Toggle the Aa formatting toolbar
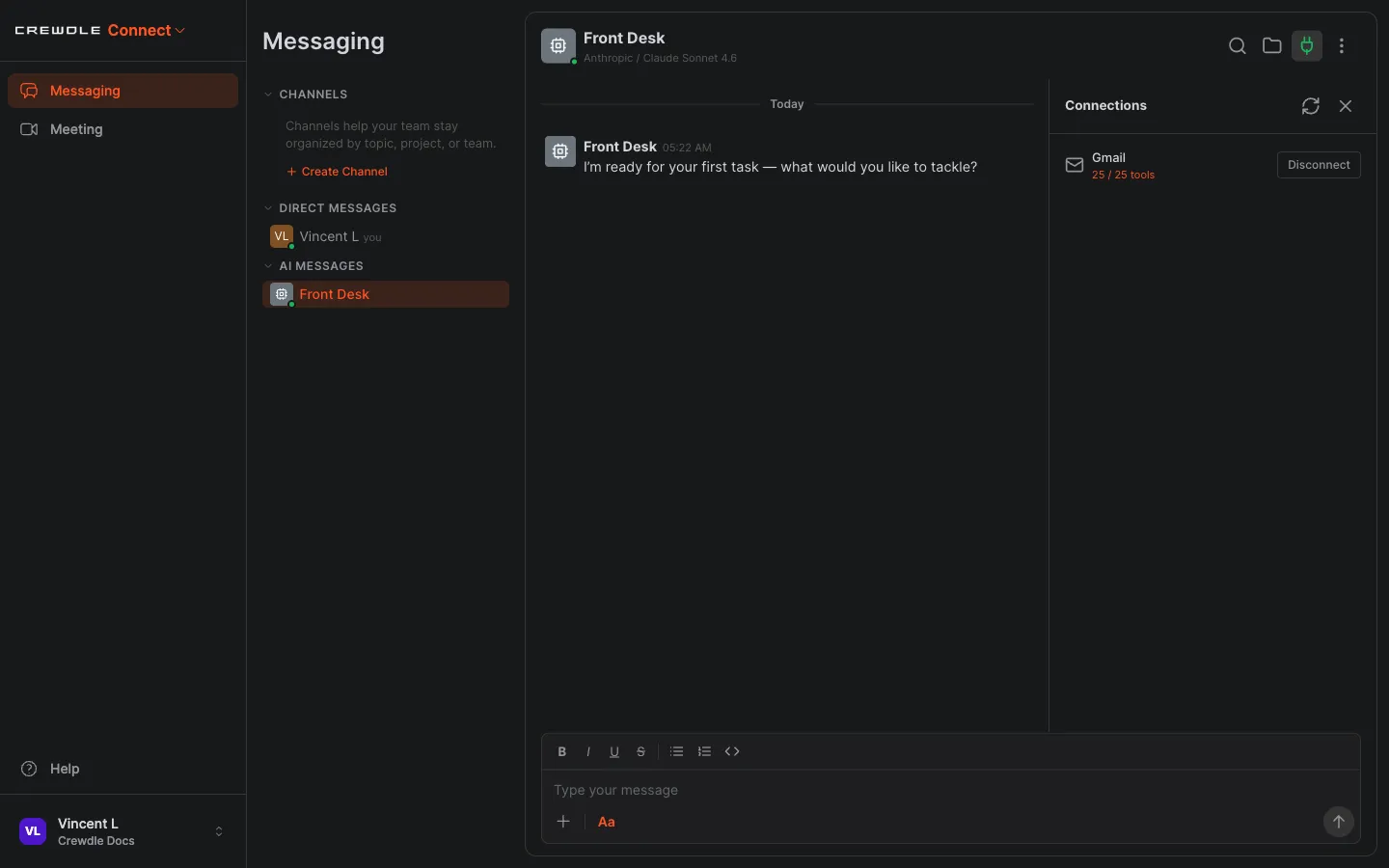Image resolution: width=1389 pixels, height=868 pixels. click(x=607, y=822)
